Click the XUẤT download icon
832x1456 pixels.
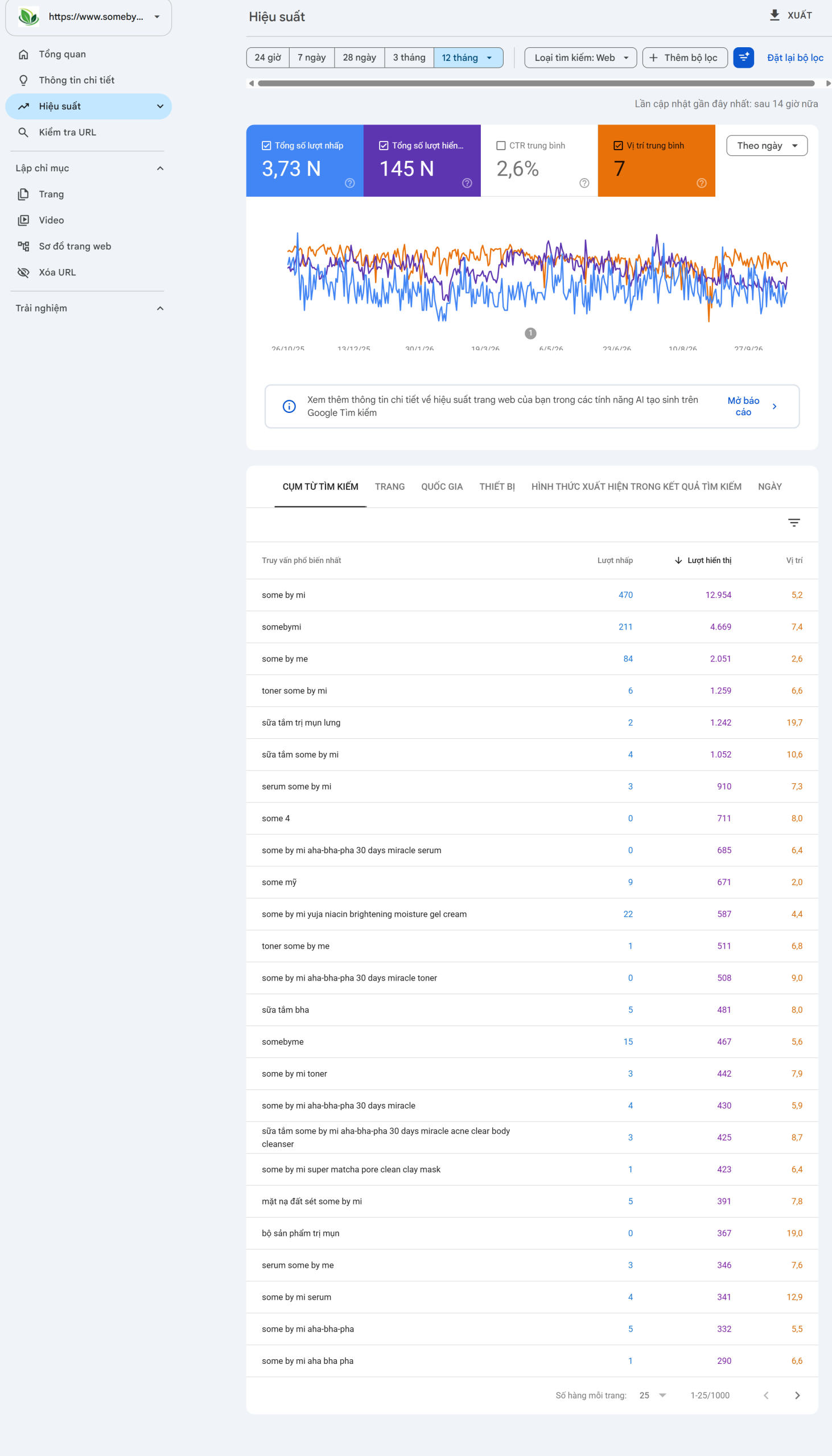click(775, 15)
